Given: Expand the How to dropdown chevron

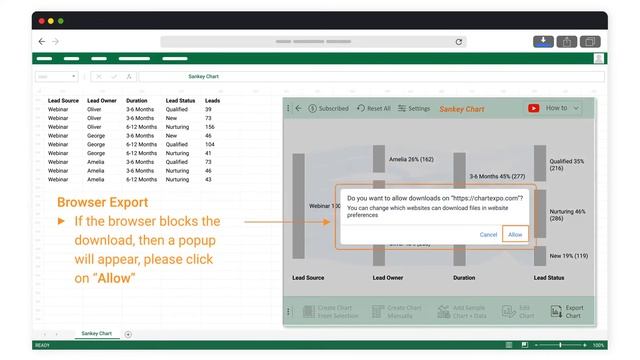Looking at the screenshot, I should (576, 108).
